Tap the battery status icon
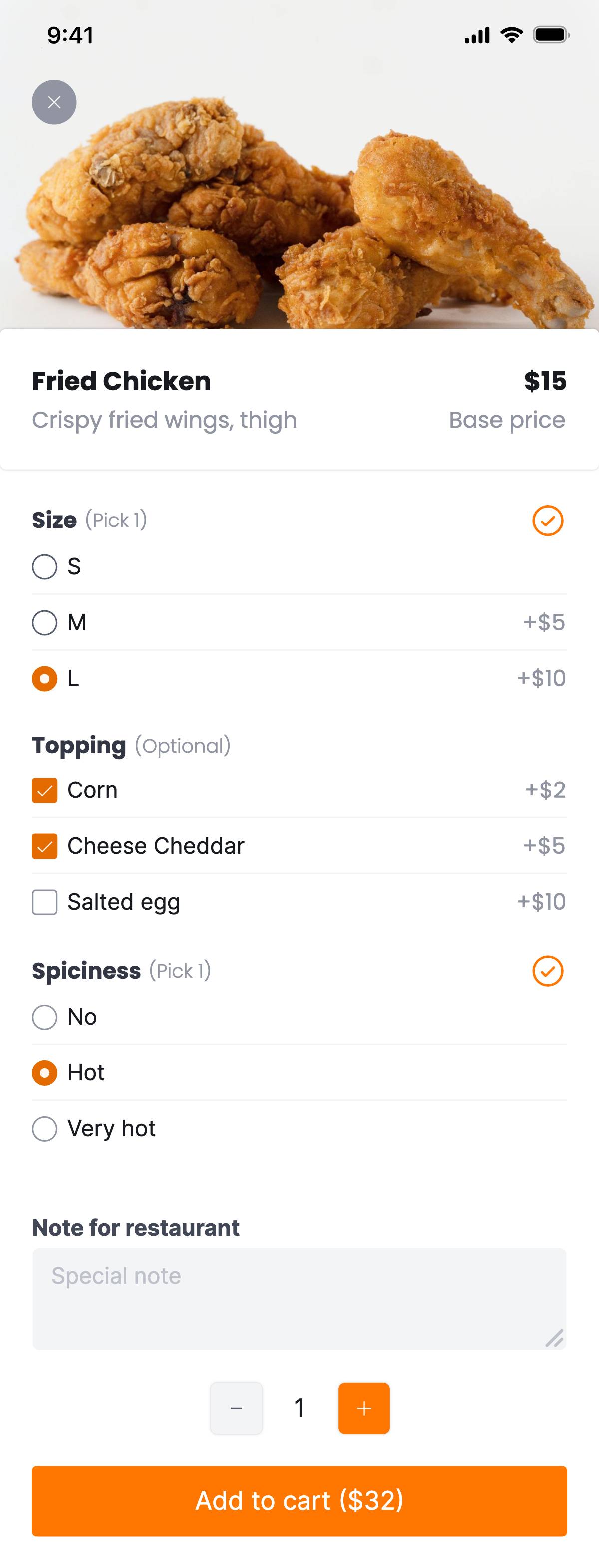 [551, 35]
